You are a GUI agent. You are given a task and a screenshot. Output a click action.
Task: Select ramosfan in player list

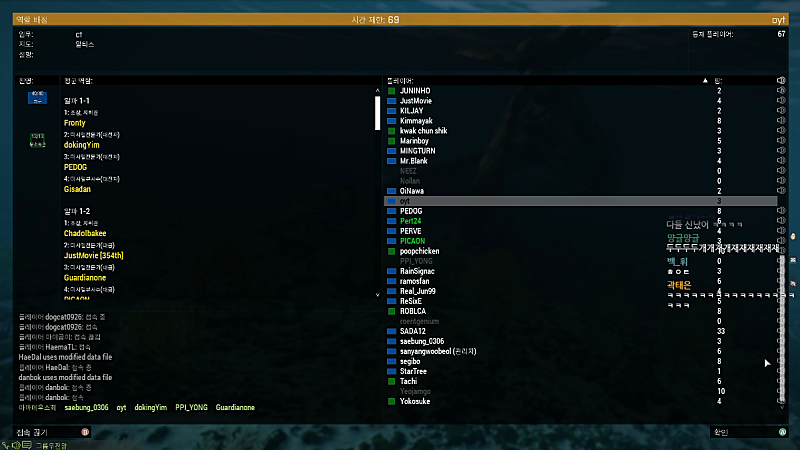point(414,281)
